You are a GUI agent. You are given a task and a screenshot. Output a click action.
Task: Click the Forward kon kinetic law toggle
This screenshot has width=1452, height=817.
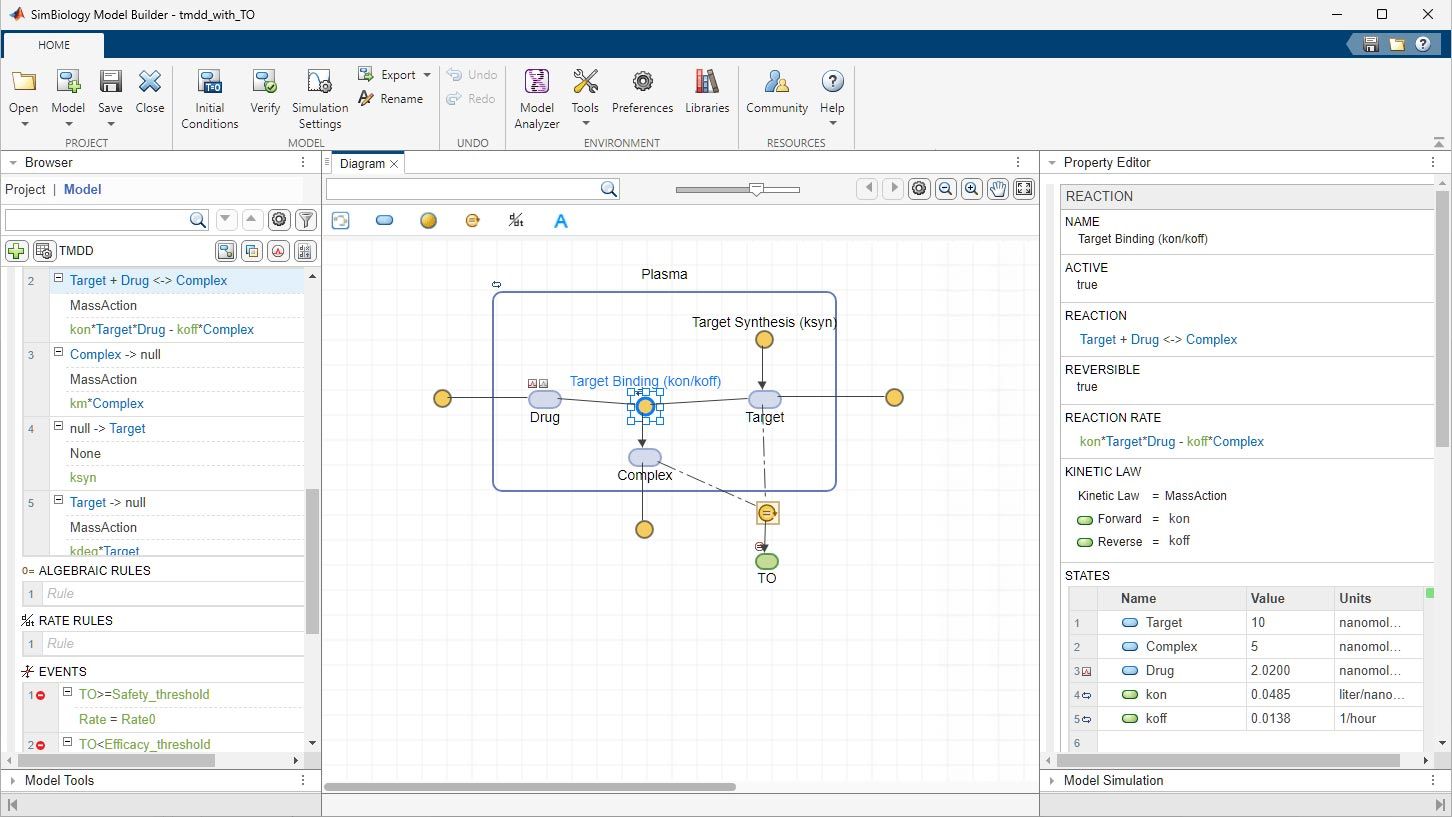click(1085, 519)
